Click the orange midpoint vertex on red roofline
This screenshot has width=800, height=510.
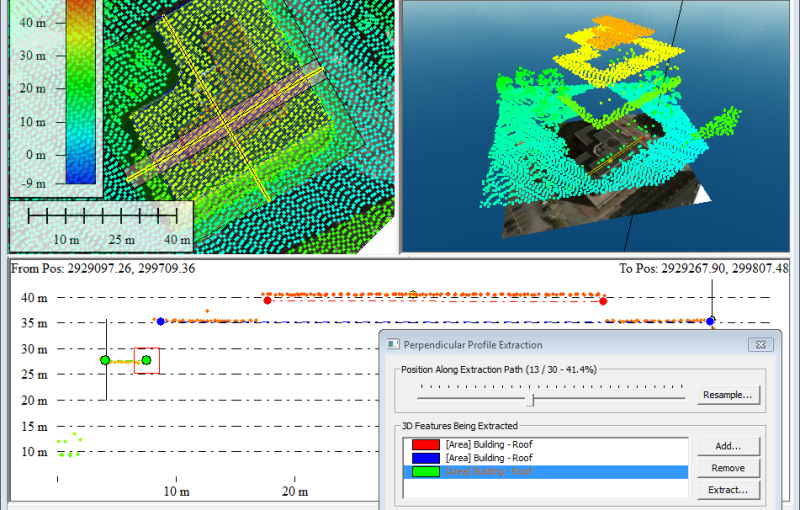tap(413, 294)
